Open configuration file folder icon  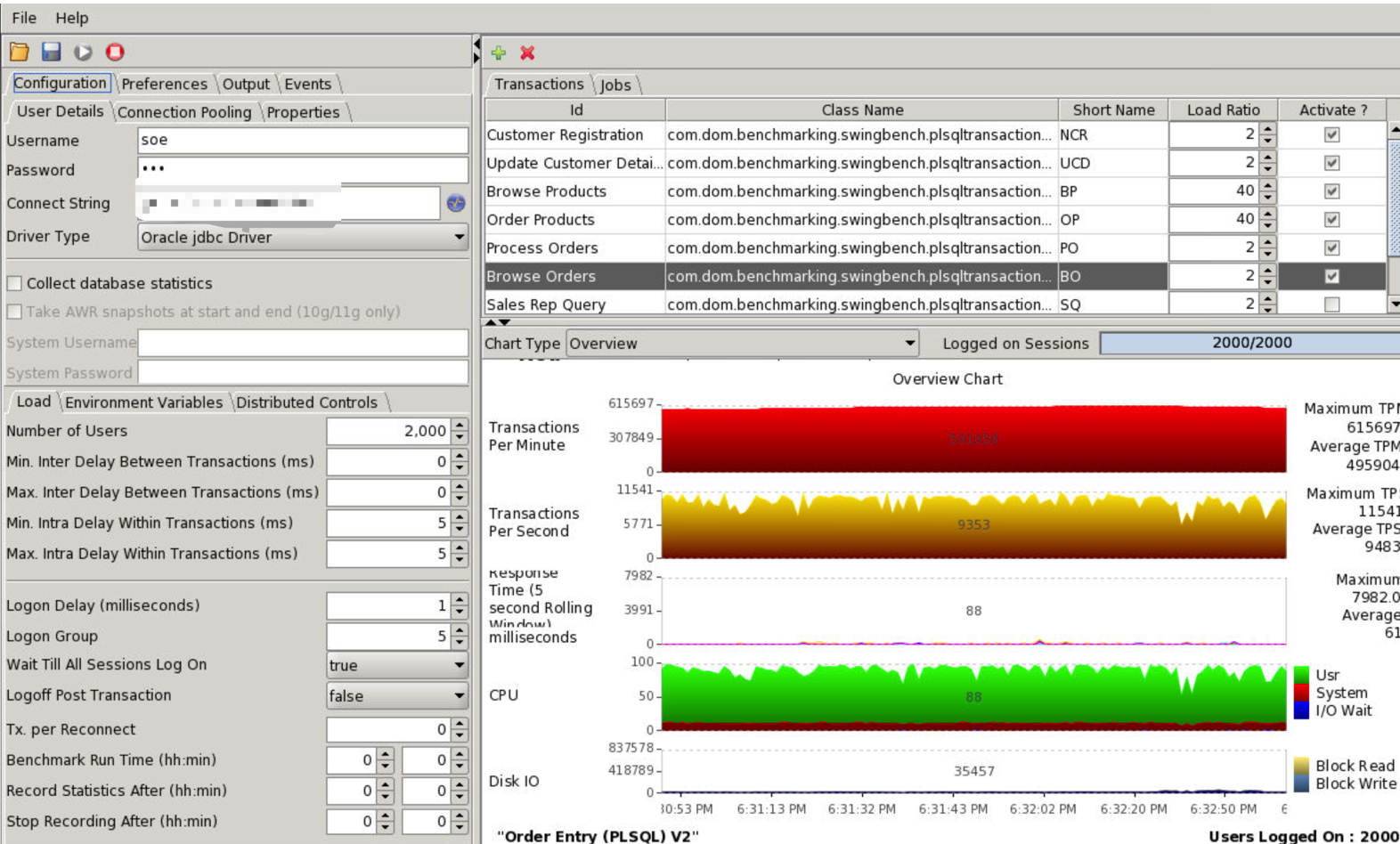click(x=19, y=53)
